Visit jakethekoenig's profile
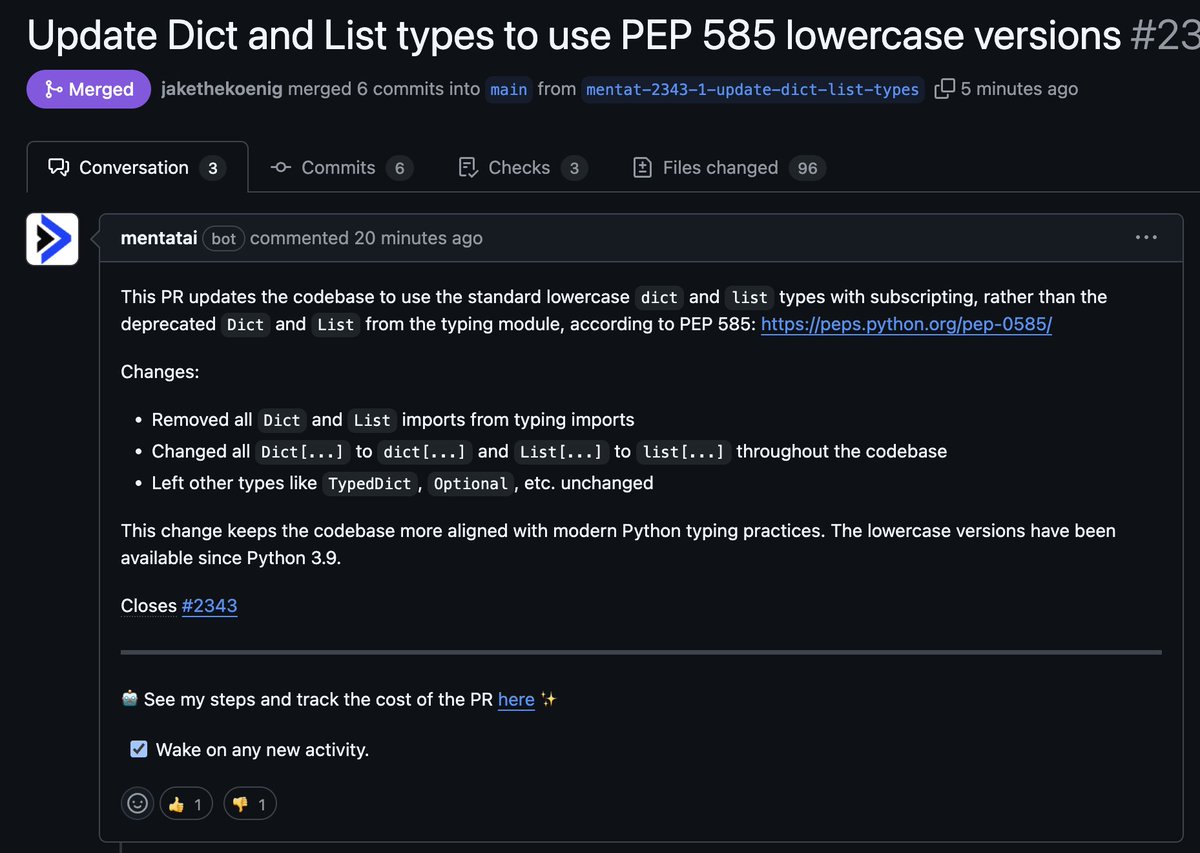The image size is (1200, 853). pyautogui.click(x=222, y=89)
